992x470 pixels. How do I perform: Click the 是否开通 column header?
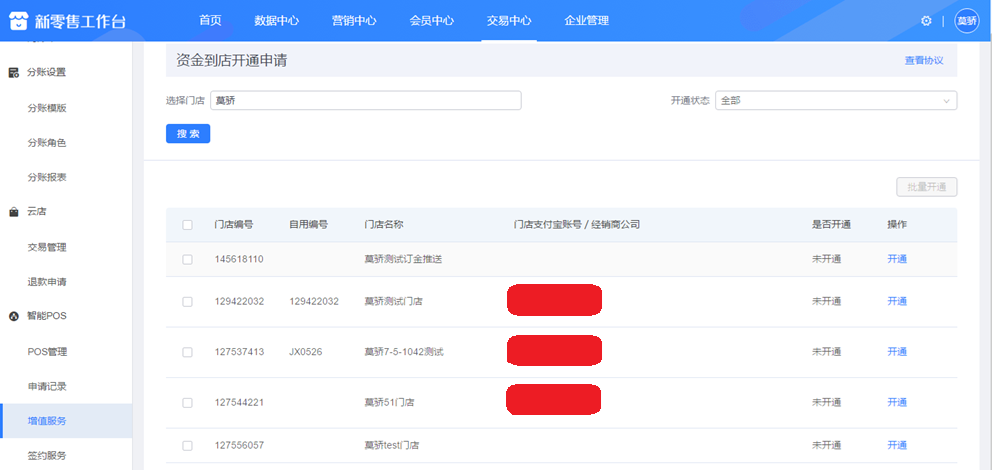[831, 225]
